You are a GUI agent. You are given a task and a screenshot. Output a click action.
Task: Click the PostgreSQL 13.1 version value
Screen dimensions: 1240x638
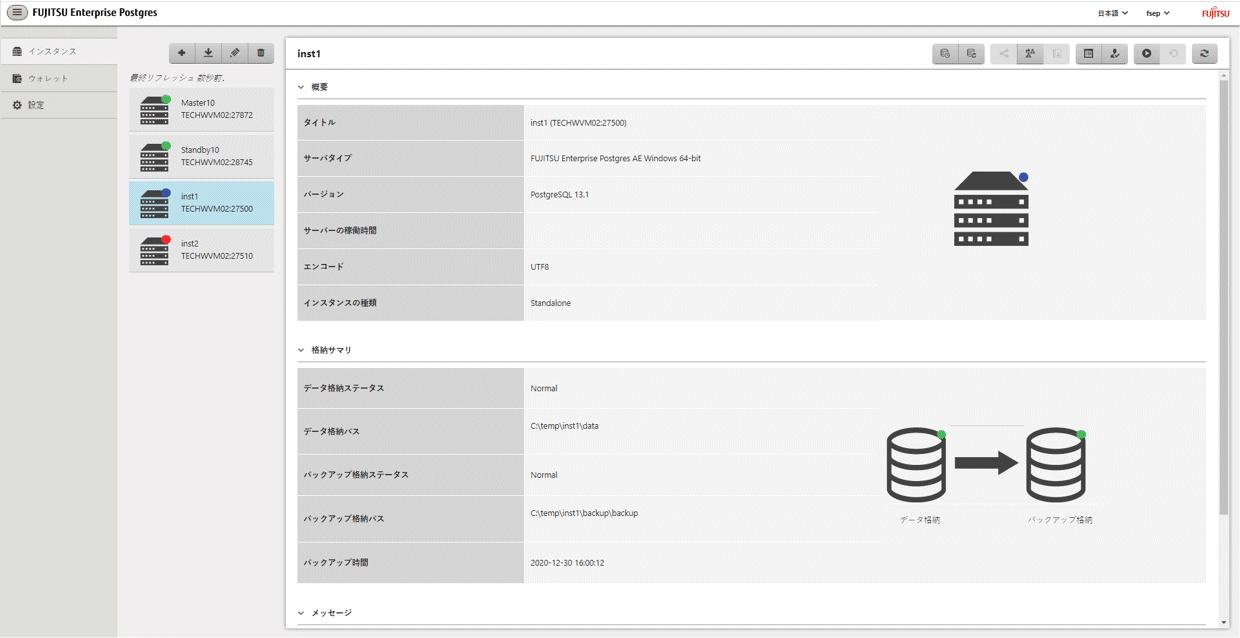click(559, 195)
